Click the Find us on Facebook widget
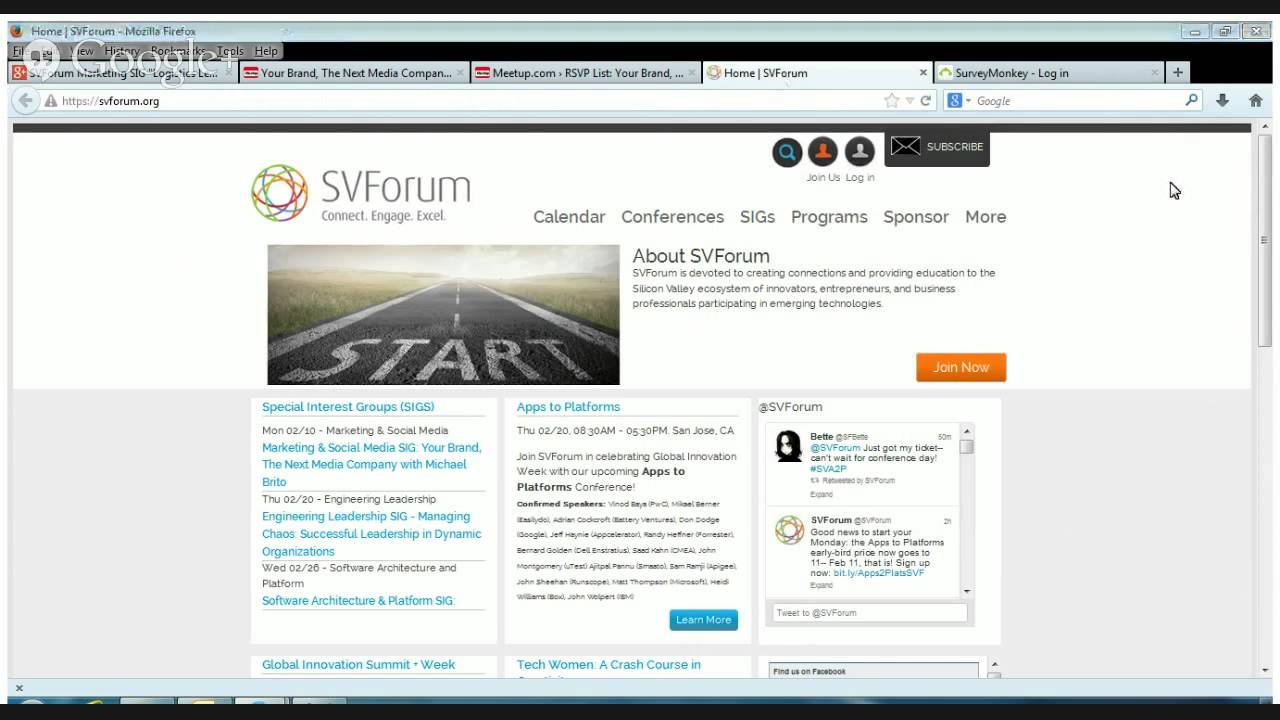 (874, 671)
